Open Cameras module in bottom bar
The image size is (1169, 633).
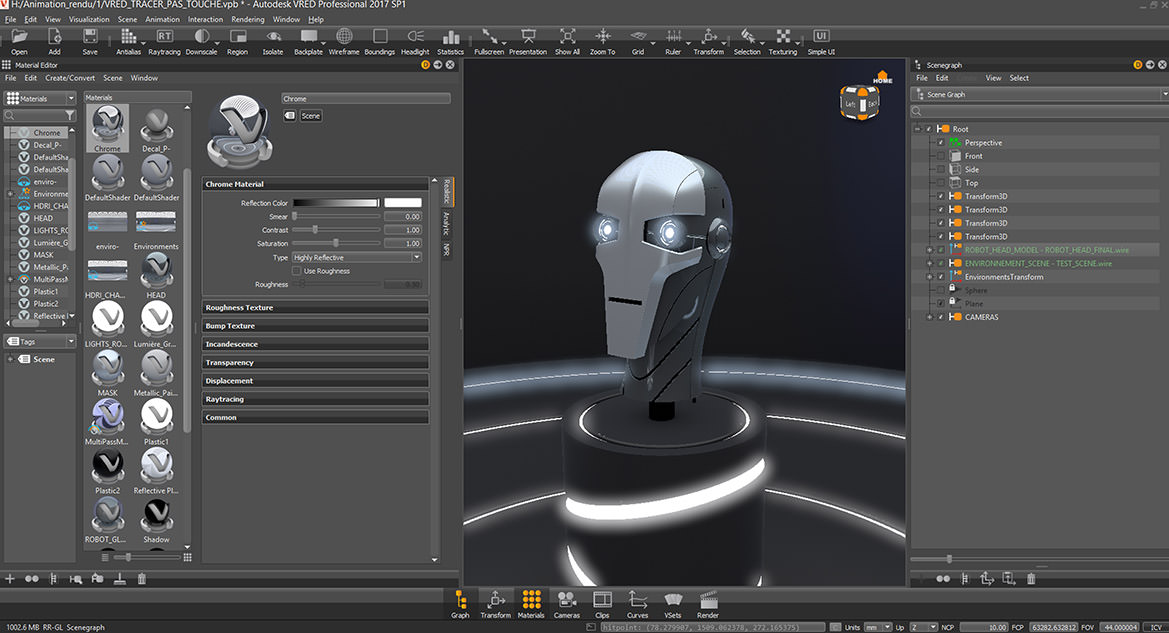click(x=567, y=604)
